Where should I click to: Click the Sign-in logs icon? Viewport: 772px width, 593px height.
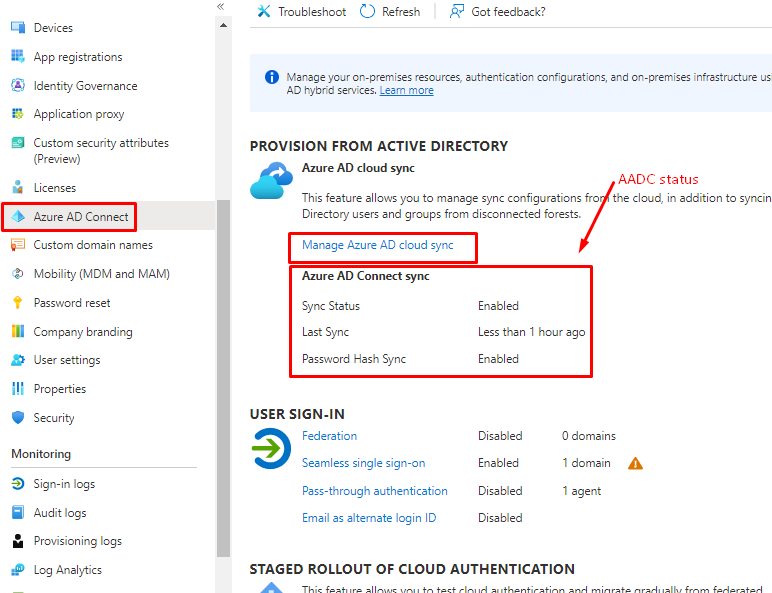(17, 484)
